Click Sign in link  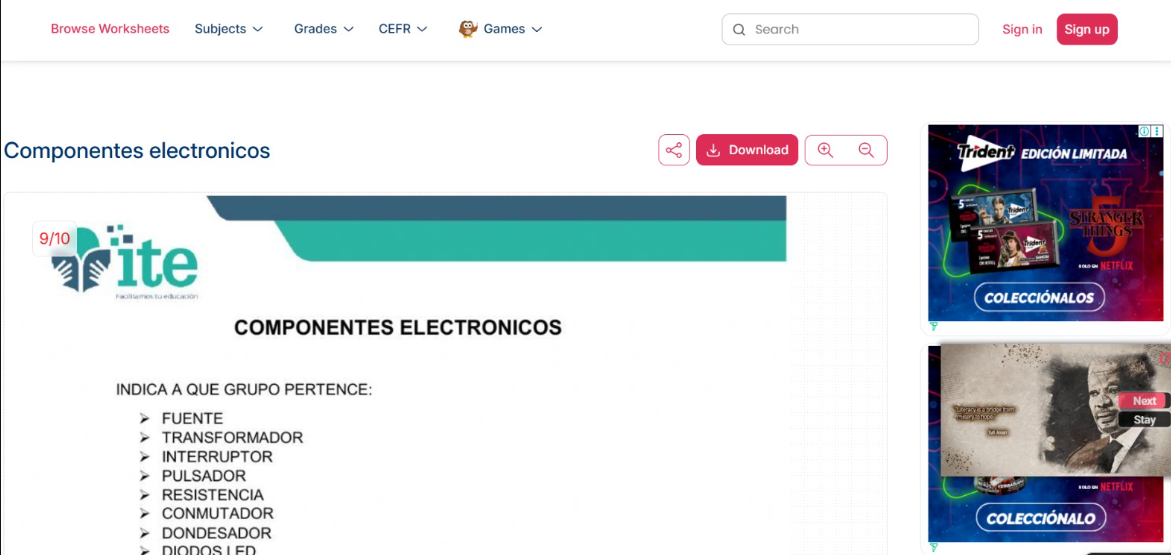tap(1022, 29)
